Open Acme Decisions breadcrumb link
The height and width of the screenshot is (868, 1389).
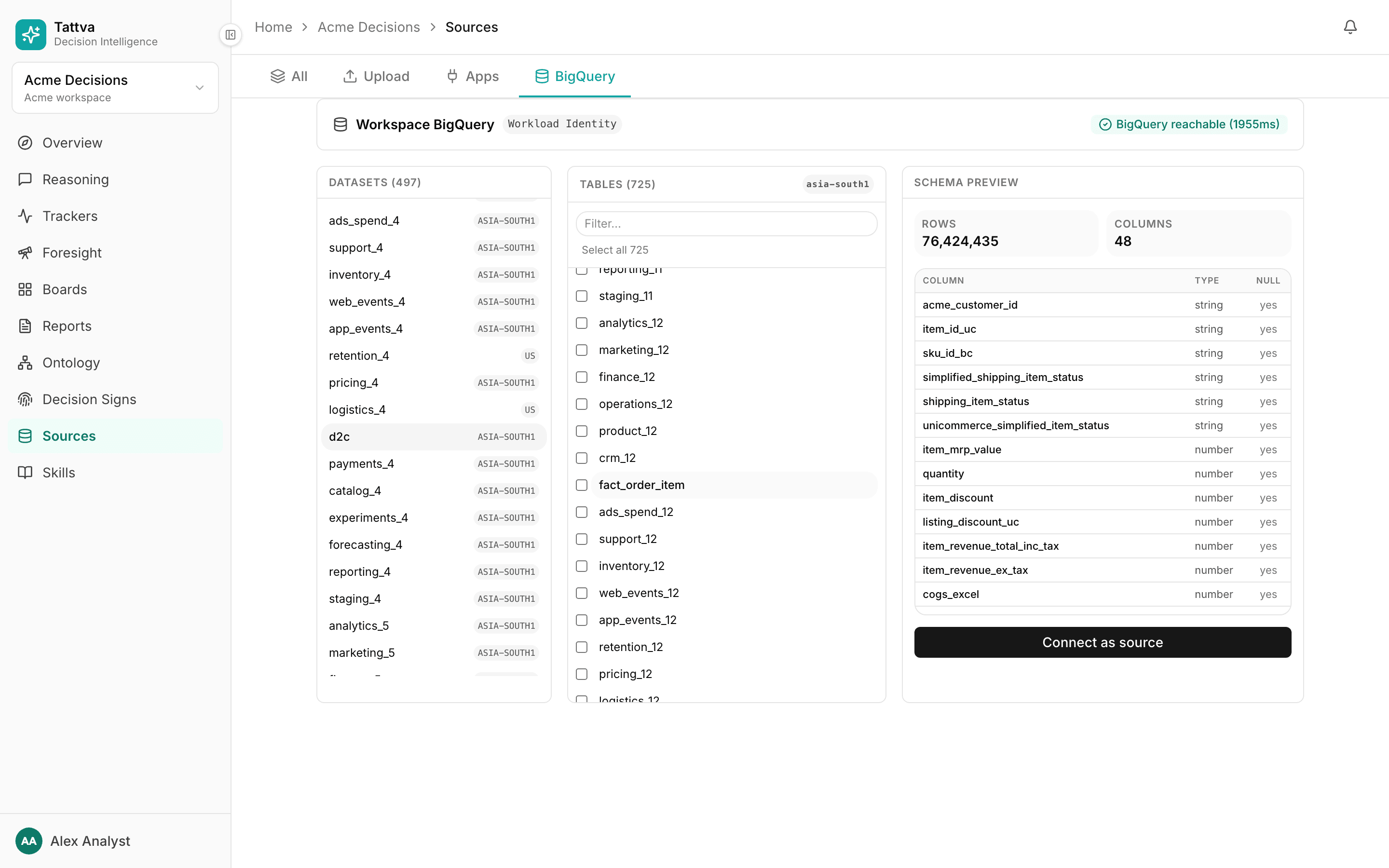tap(368, 27)
